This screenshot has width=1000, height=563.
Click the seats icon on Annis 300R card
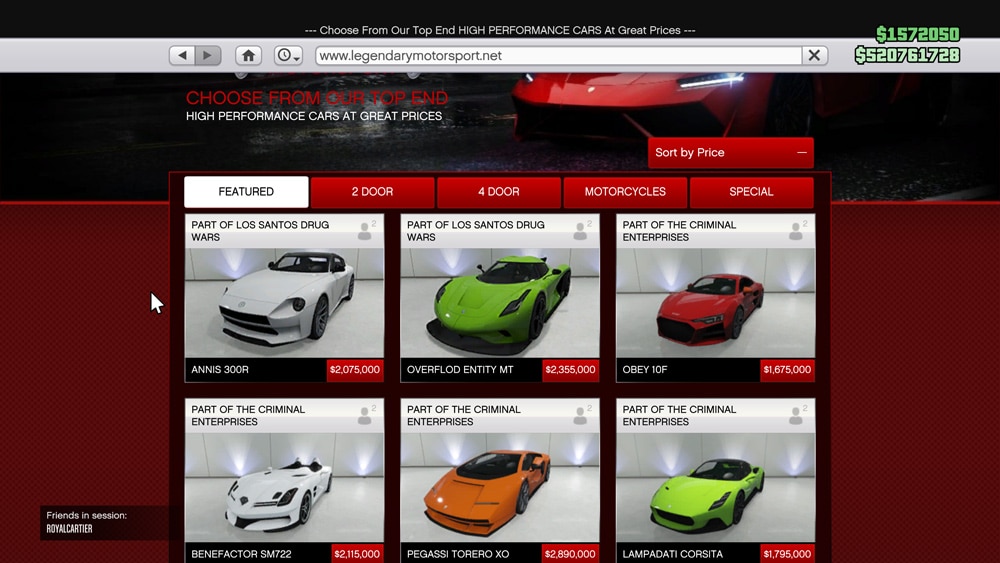coord(366,230)
